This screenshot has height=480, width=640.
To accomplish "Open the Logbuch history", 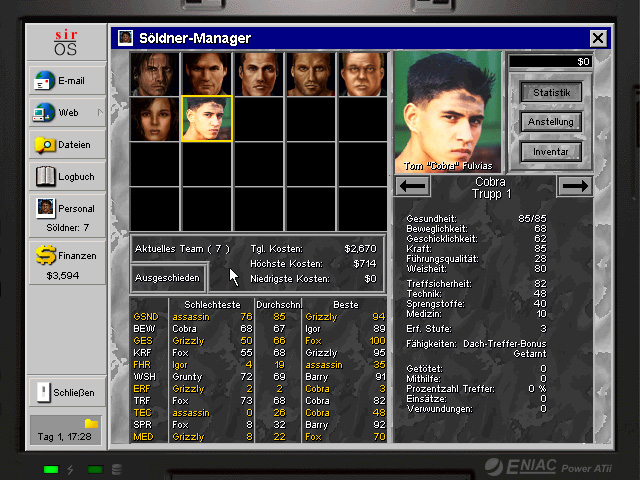I will [67, 177].
